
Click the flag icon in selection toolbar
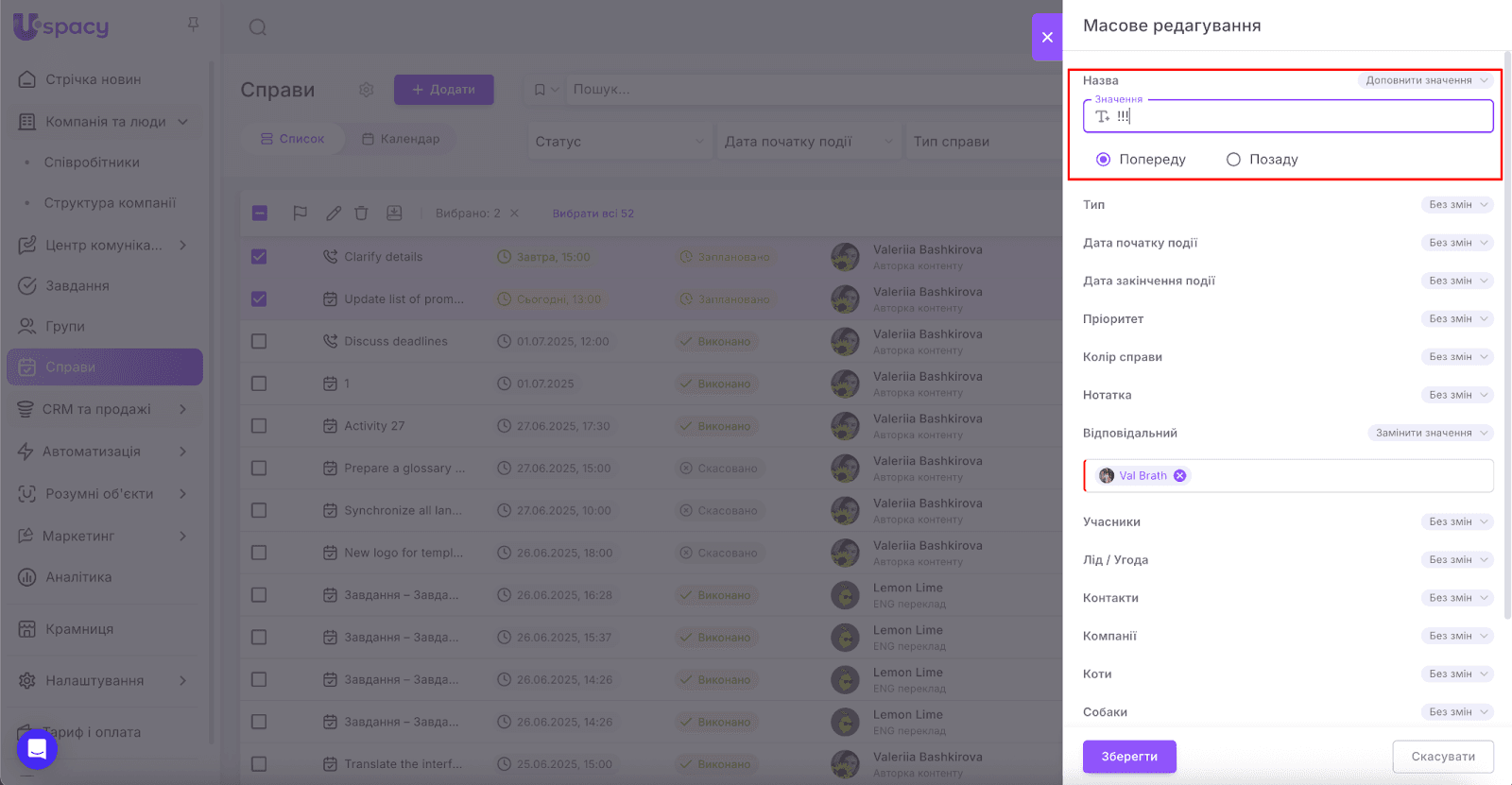click(x=300, y=213)
